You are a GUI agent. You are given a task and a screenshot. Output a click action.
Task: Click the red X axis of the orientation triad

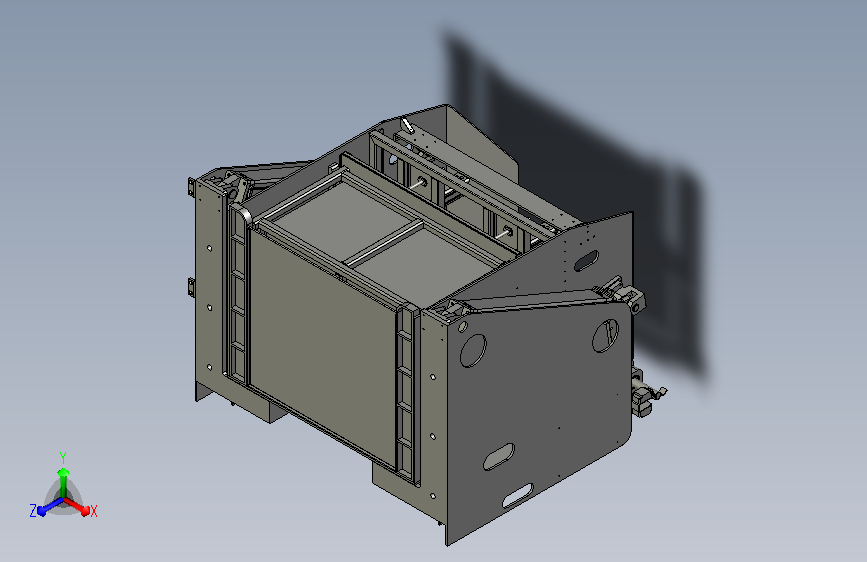(78, 506)
